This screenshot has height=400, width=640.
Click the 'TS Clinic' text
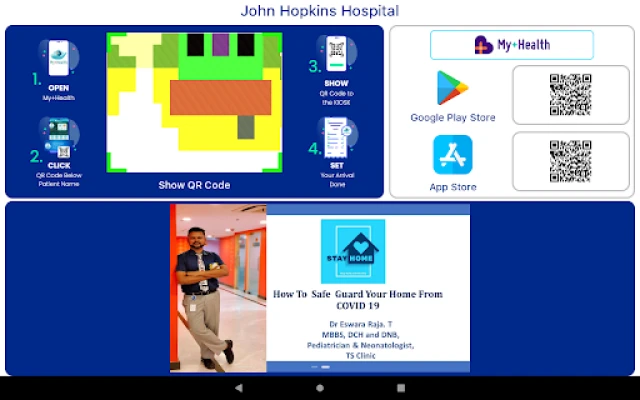pos(361,356)
